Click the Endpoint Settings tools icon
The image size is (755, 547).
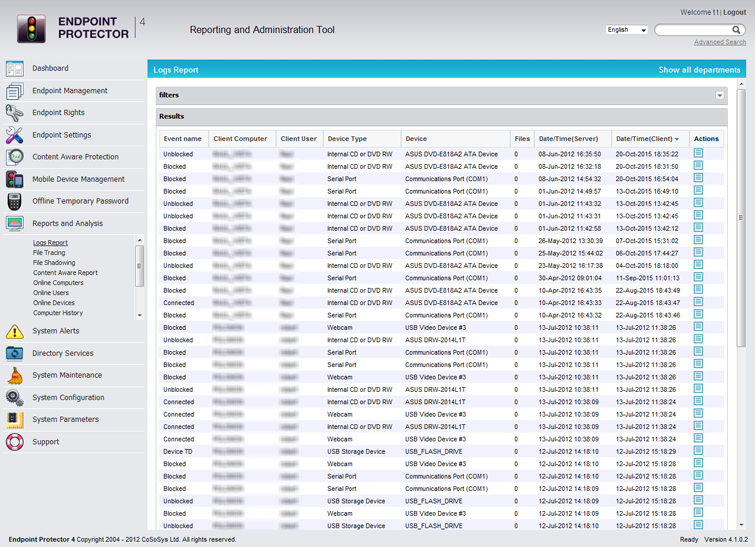[14, 135]
